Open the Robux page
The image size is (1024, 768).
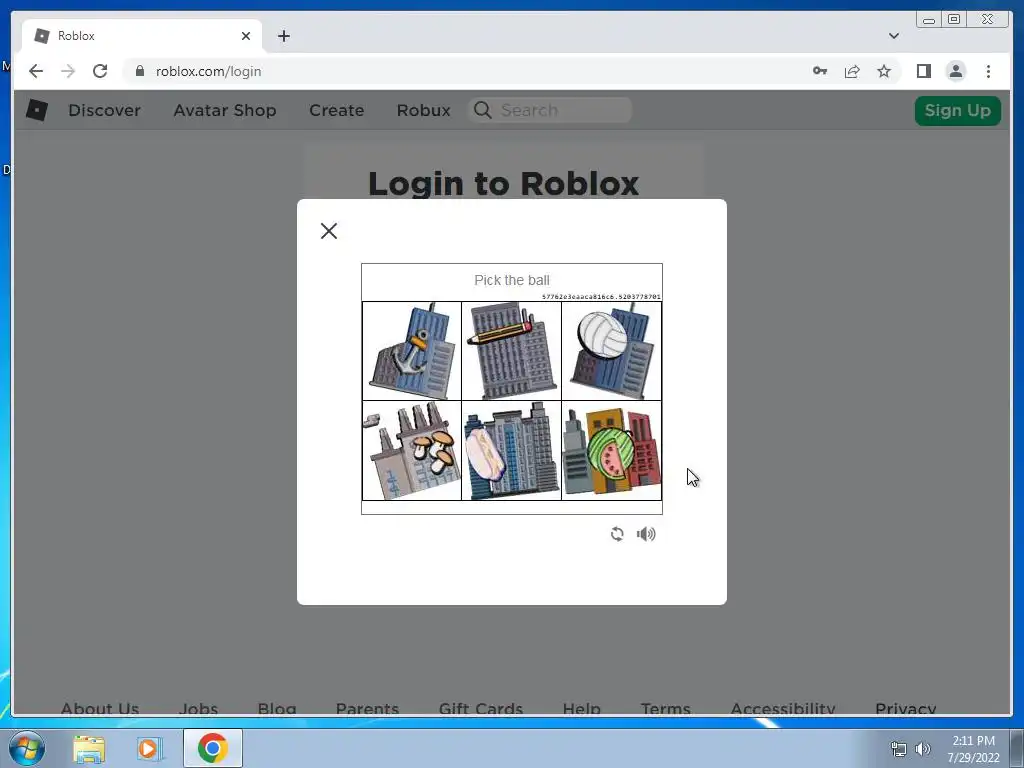423,110
